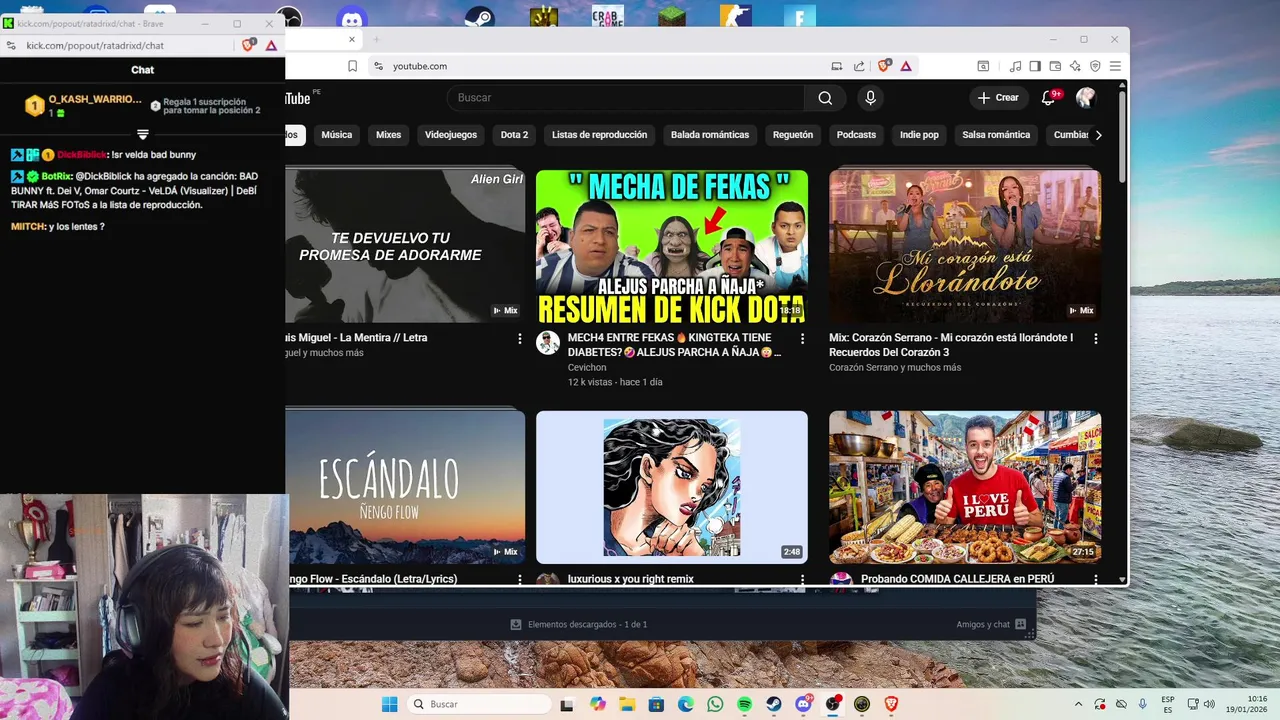This screenshot has height=720, width=1280.
Task: Select the Videojuegos filter chip
Action: [451, 135]
